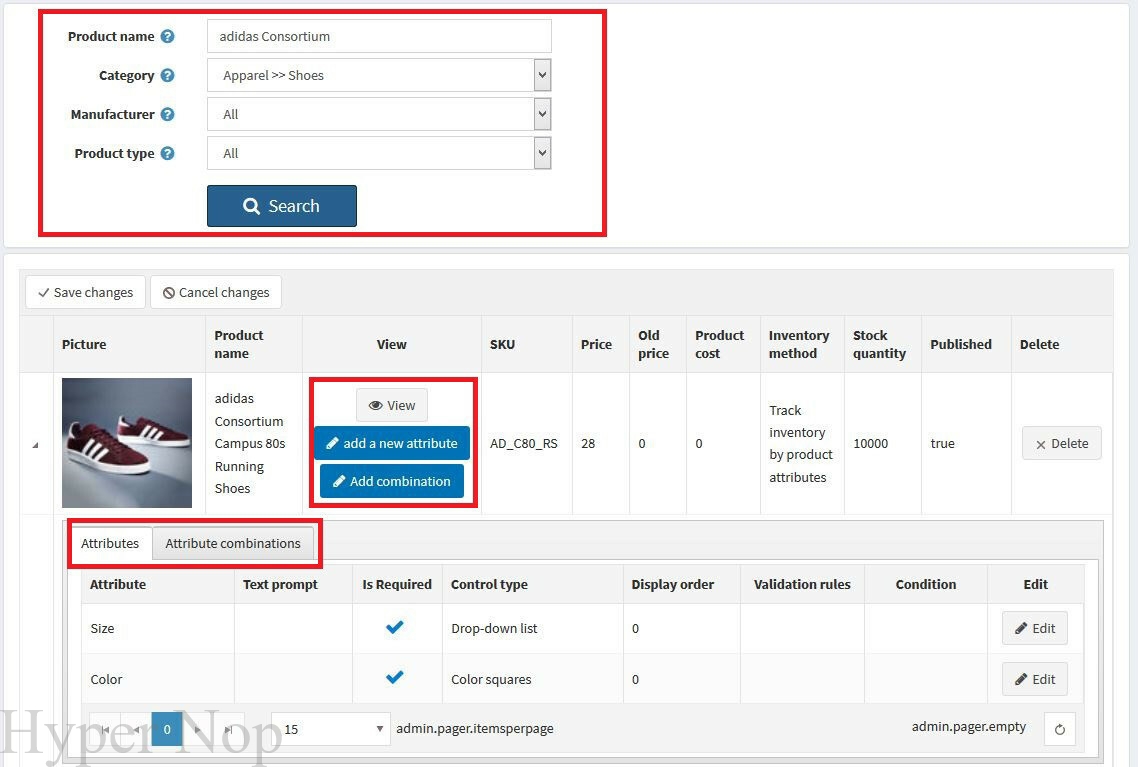Open the items per page dropdown showing 15
1138x767 pixels.
pyautogui.click(x=330, y=729)
